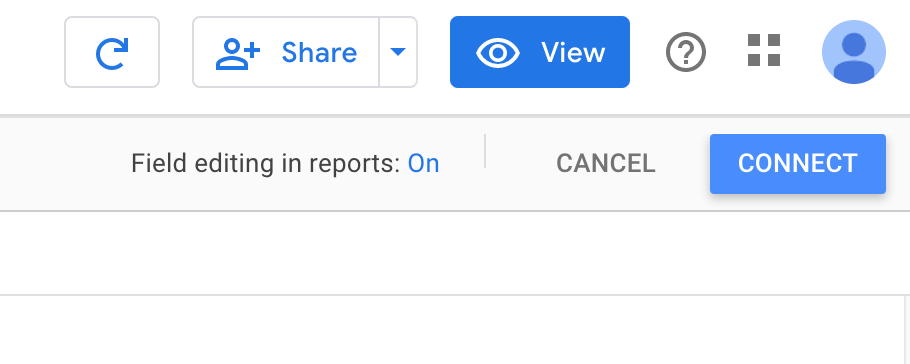This screenshot has height=364, width=910.
Task: Click the blue CONNECT button
Action: (798, 164)
